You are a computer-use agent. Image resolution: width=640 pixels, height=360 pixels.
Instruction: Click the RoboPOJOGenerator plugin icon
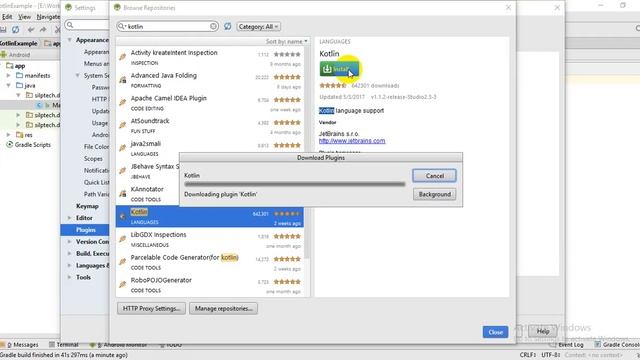point(122,285)
